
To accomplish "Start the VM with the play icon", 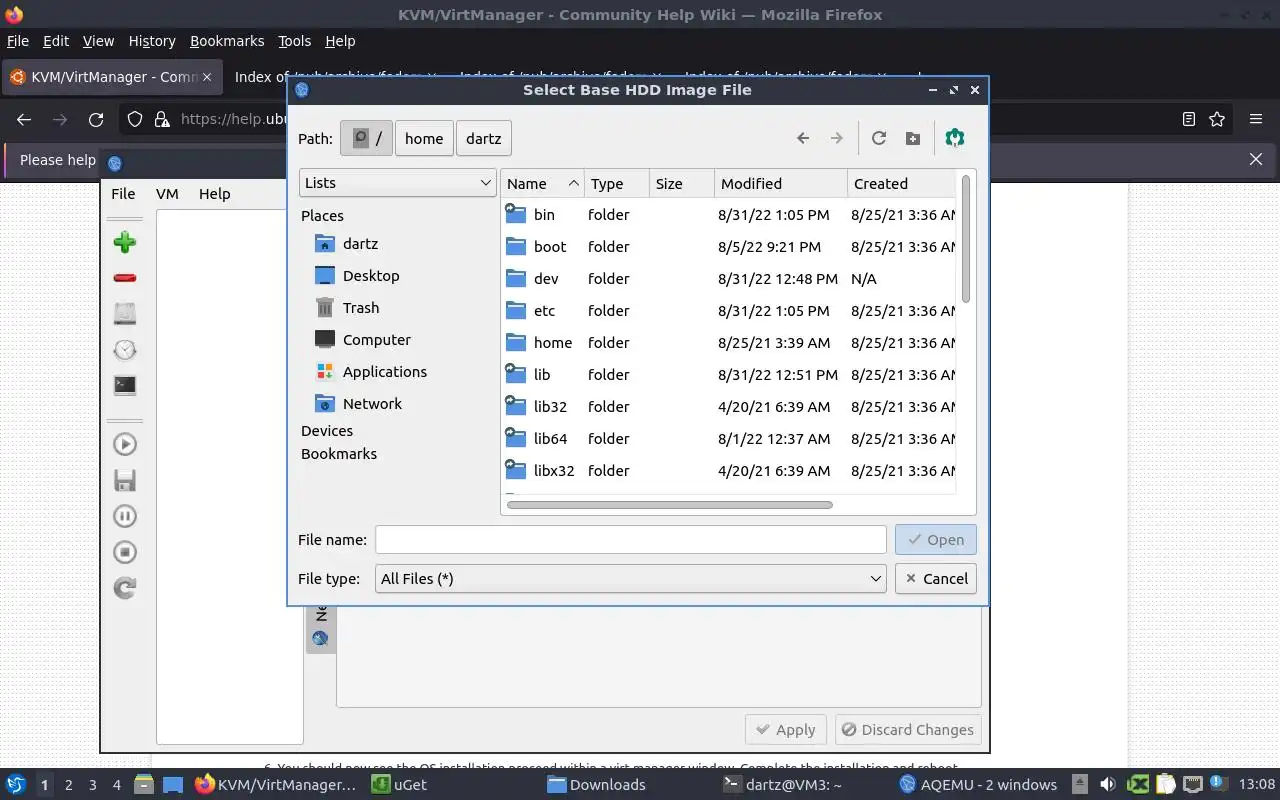I will [125, 444].
